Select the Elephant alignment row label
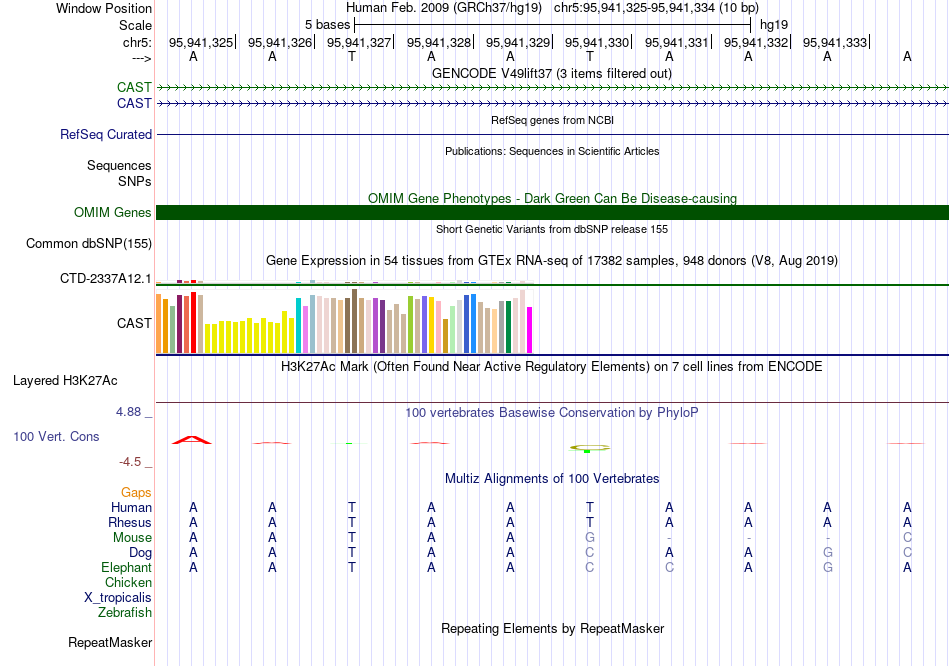The width and height of the screenshot is (950, 666). pos(126,568)
